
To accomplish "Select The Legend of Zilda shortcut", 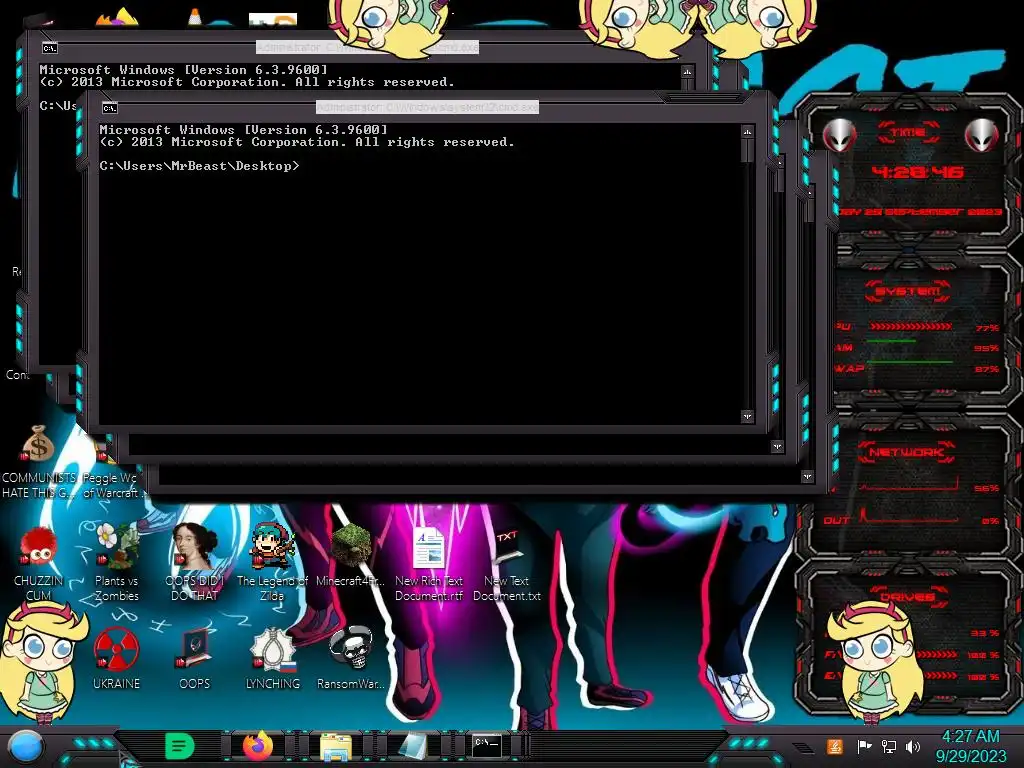I will 272,563.
